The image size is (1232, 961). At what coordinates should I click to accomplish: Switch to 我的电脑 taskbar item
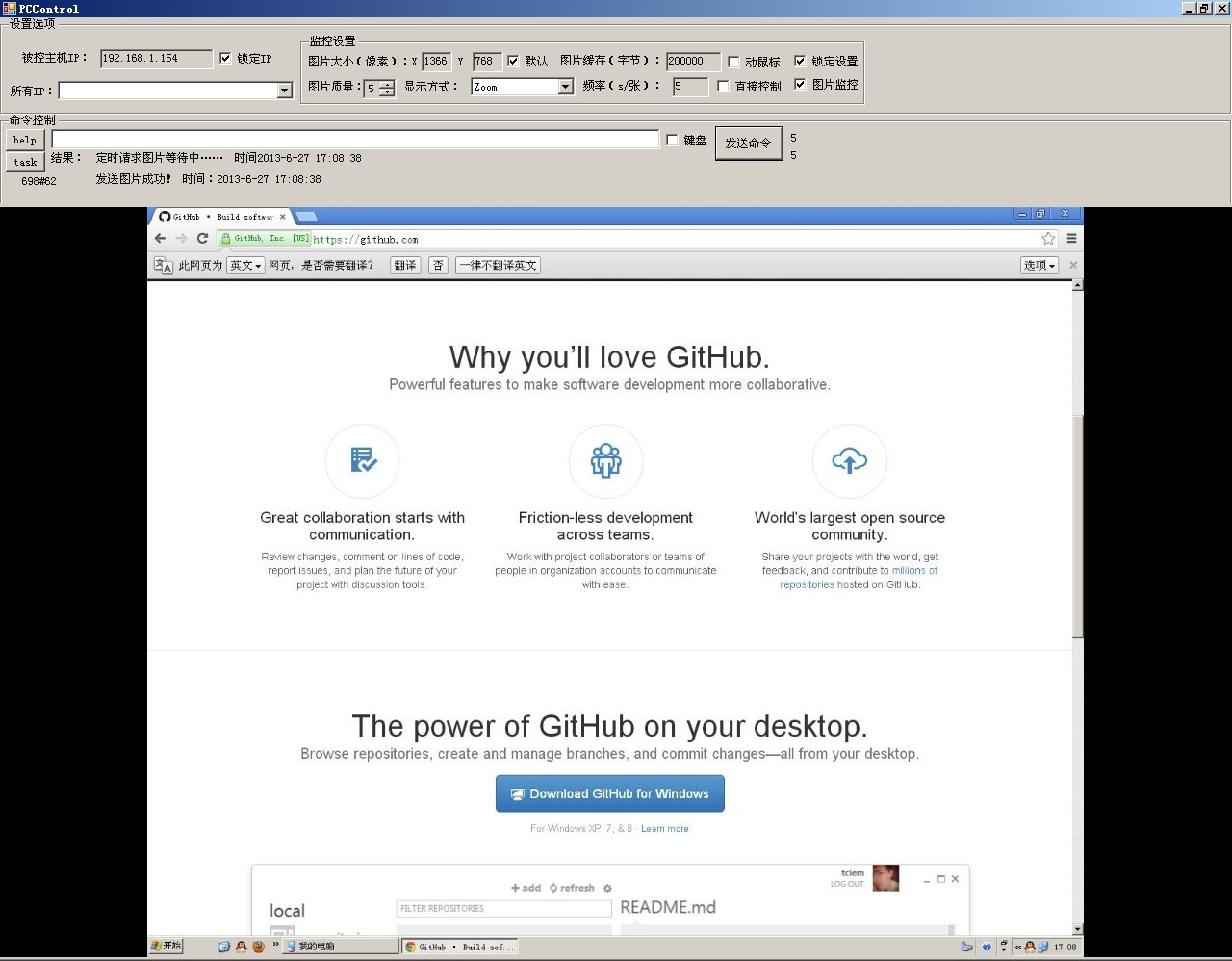pos(341,947)
